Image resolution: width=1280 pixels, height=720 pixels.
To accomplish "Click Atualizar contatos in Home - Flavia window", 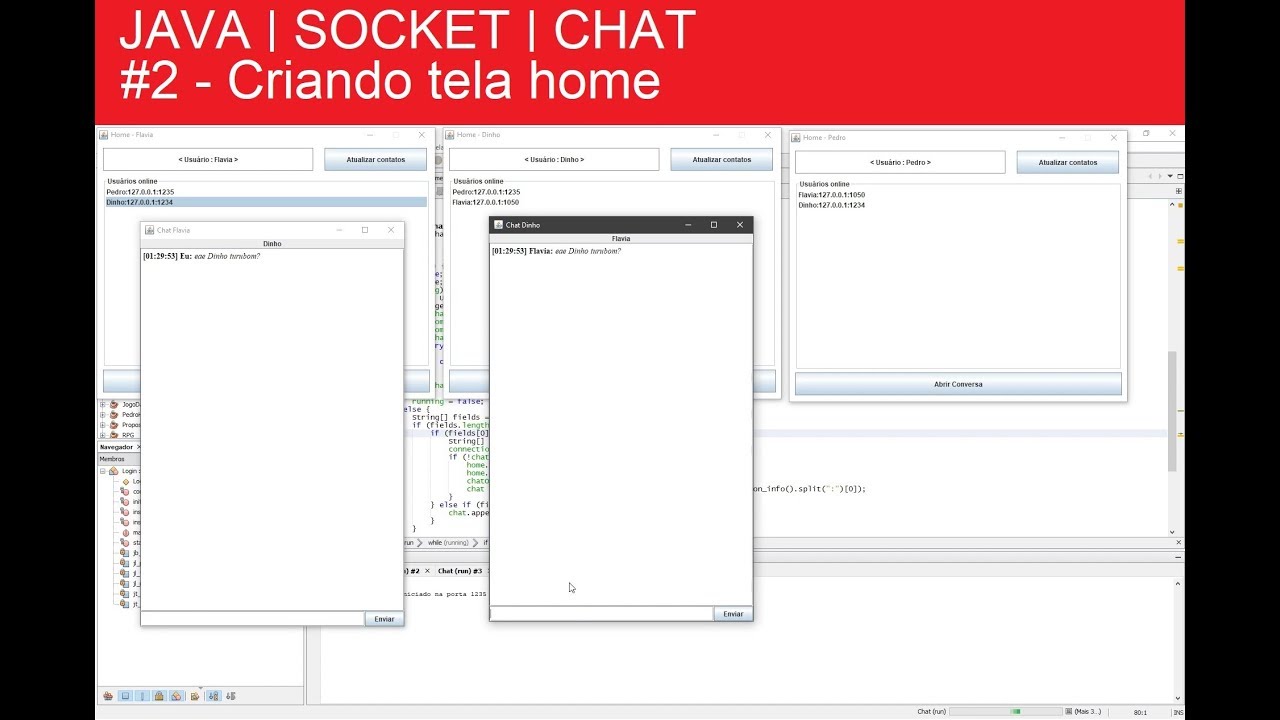I will point(375,159).
